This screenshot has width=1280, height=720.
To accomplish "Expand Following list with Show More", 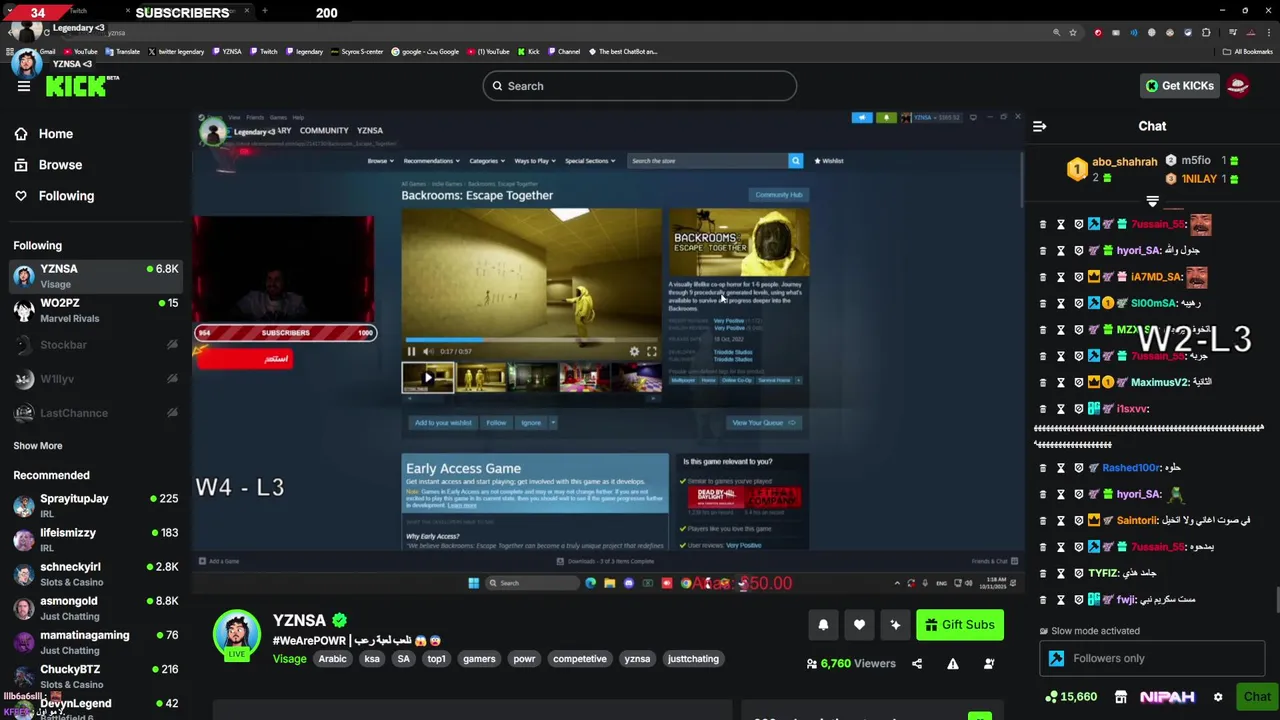I will (x=38, y=446).
